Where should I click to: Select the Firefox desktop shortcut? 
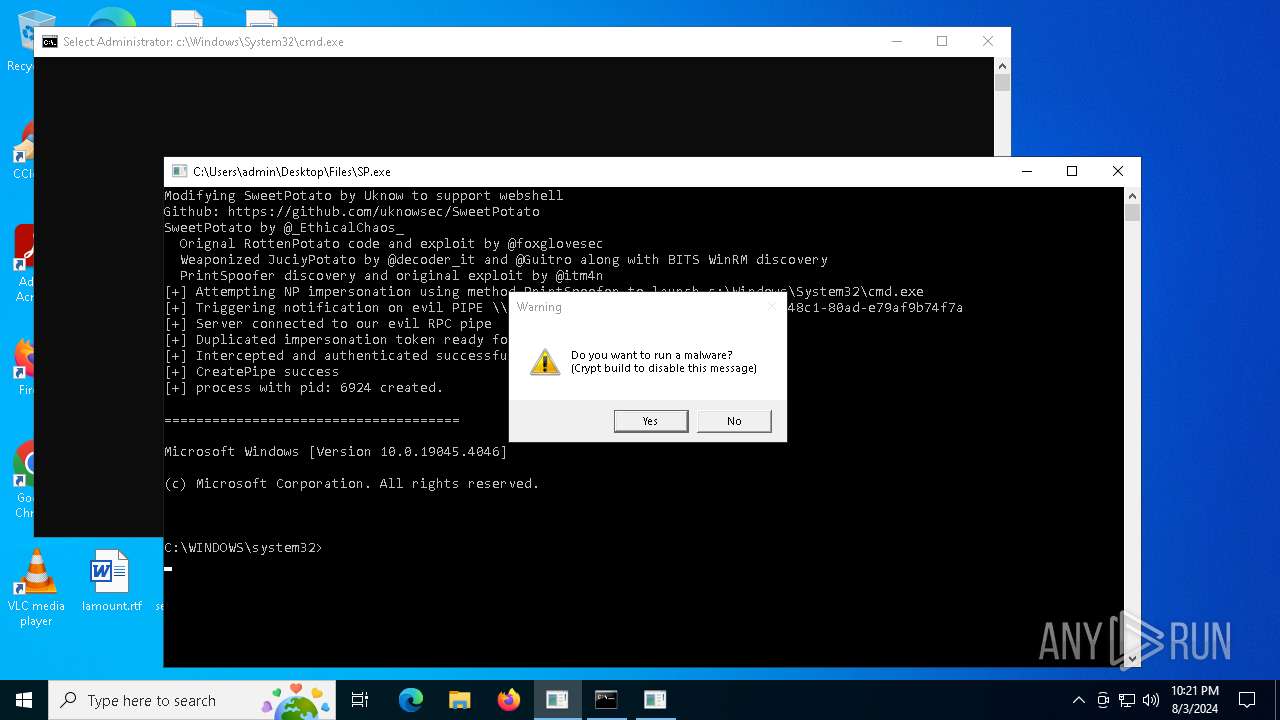pos(24,366)
